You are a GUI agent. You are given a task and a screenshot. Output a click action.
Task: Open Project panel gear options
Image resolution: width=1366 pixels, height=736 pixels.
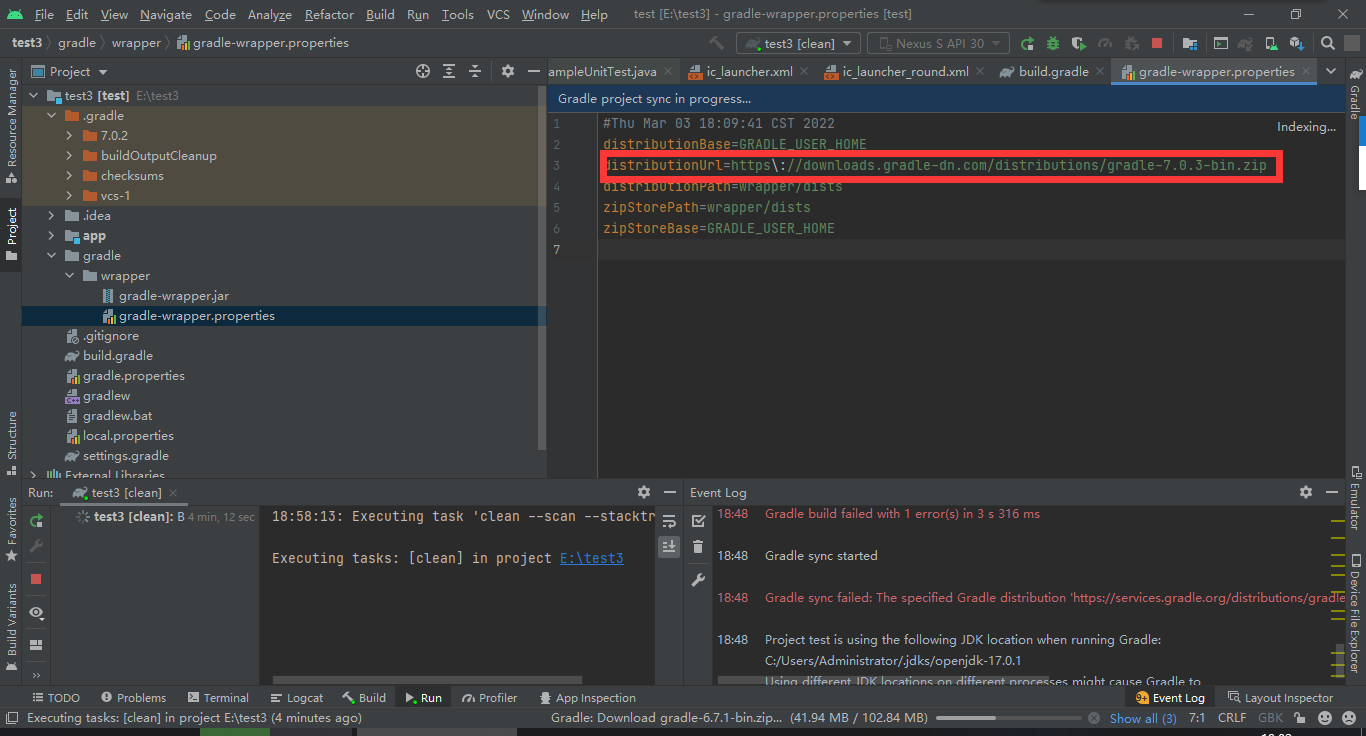pos(508,71)
